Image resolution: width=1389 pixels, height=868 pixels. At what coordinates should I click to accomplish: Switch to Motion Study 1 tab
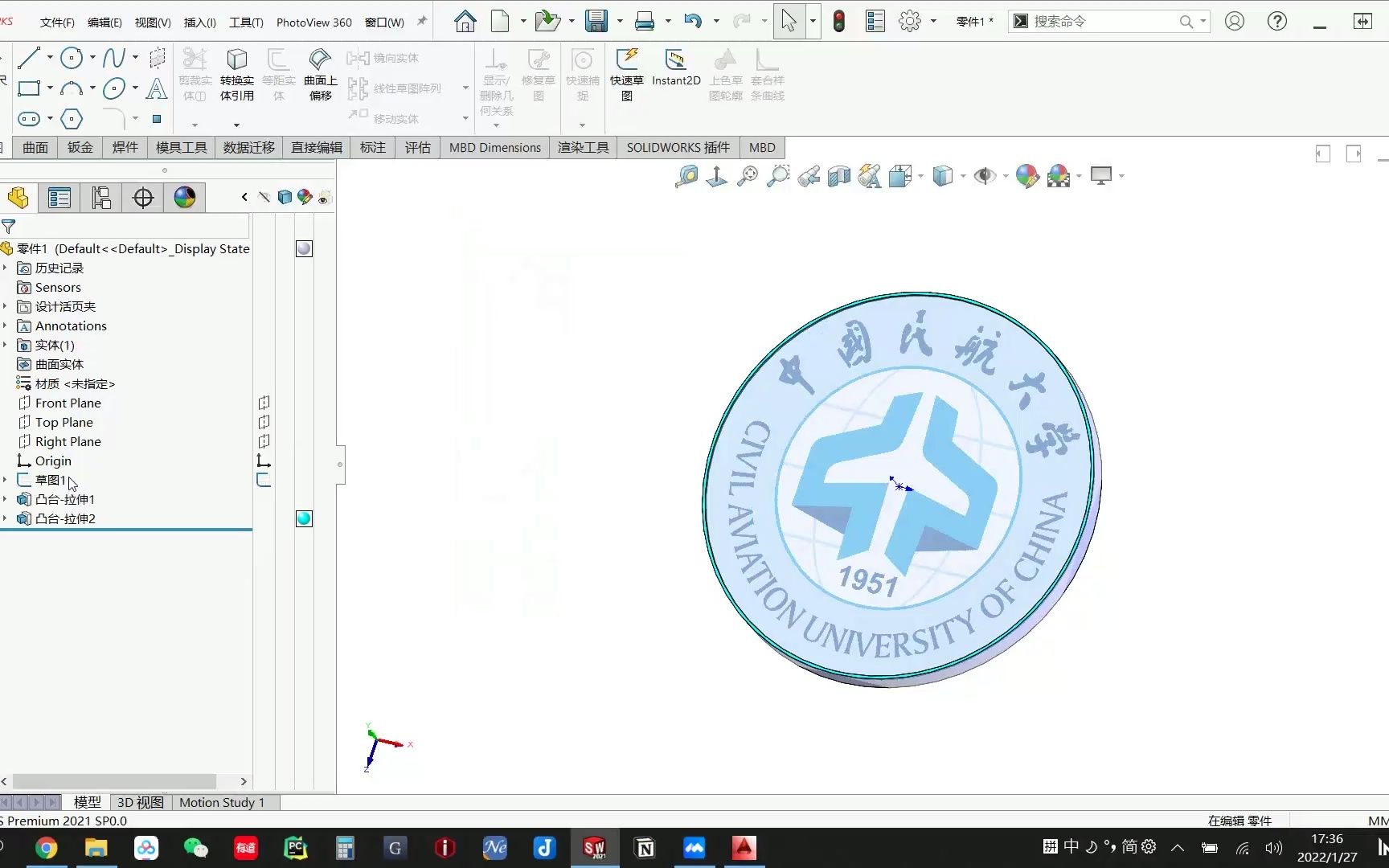coord(222,802)
